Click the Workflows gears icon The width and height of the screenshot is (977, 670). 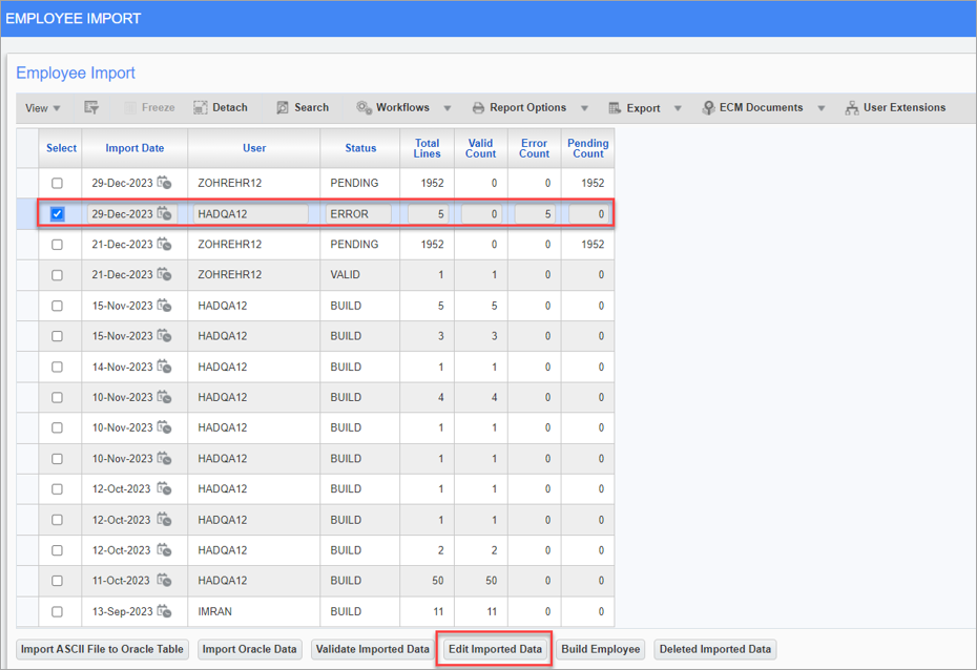[x=364, y=108]
